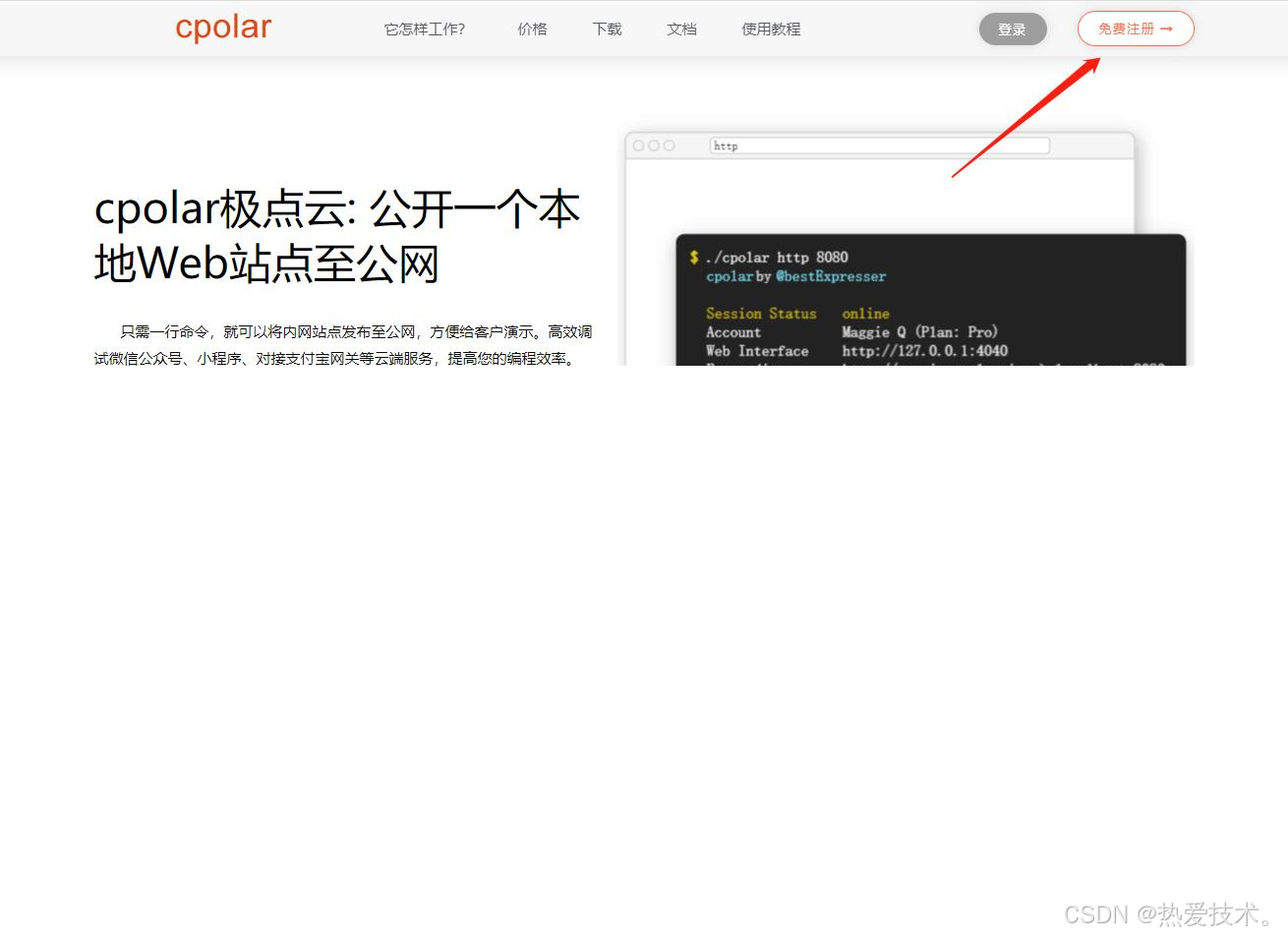Click the http://127.0.0.1:4040 text

coord(924,351)
